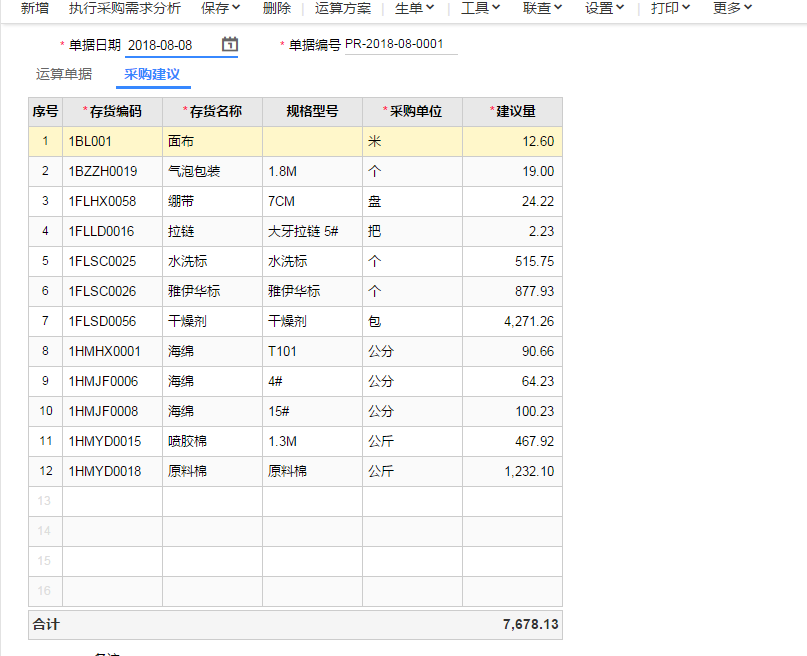Select the 采购建议 tab

[x=152, y=74]
